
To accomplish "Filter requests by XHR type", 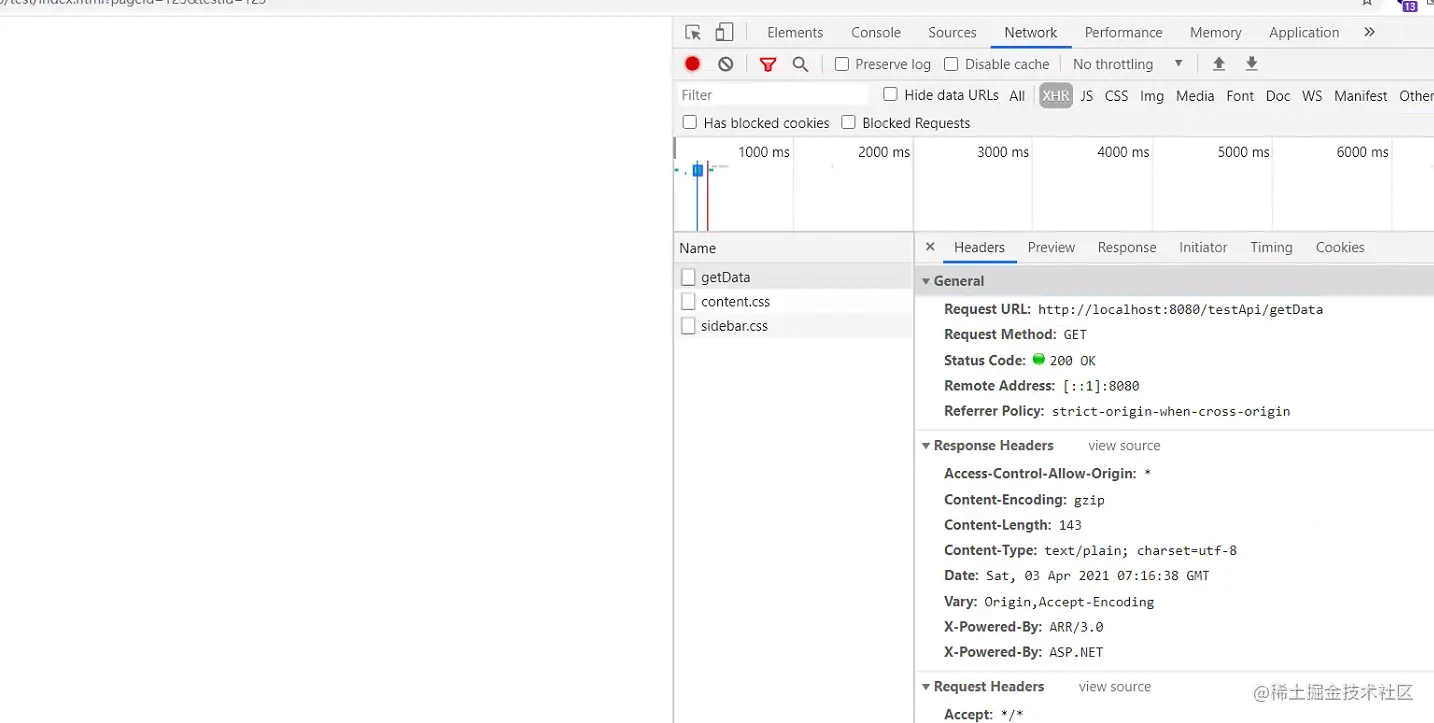I will [1055, 96].
